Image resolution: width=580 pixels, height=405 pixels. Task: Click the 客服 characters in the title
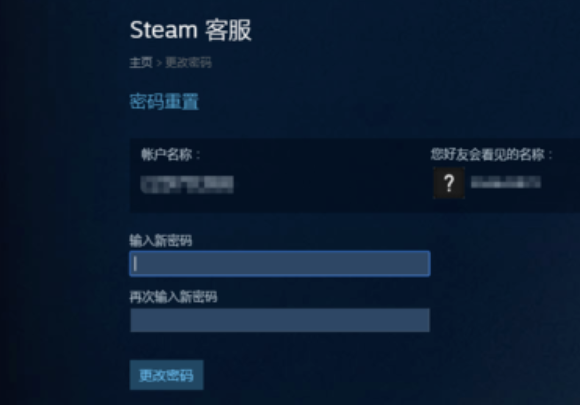tap(228, 30)
